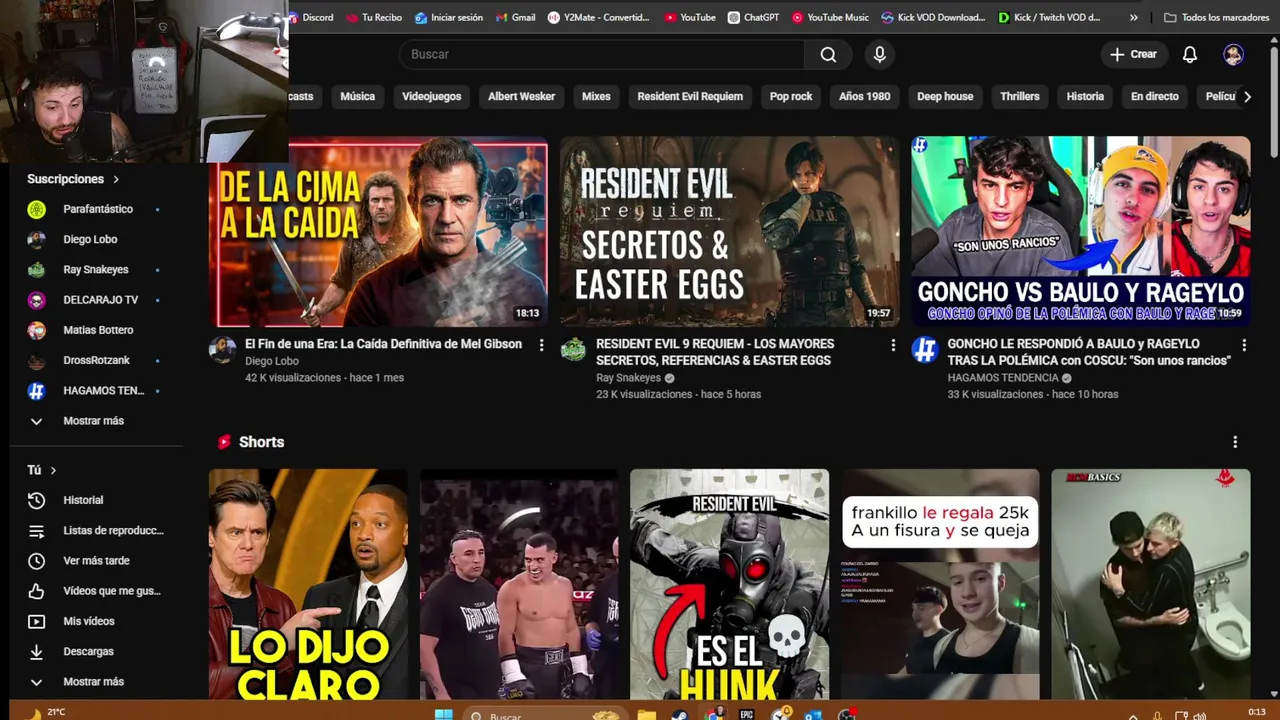Open File Explorer from taskbar
1280x720 pixels.
pyautogui.click(x=646, y=714)
